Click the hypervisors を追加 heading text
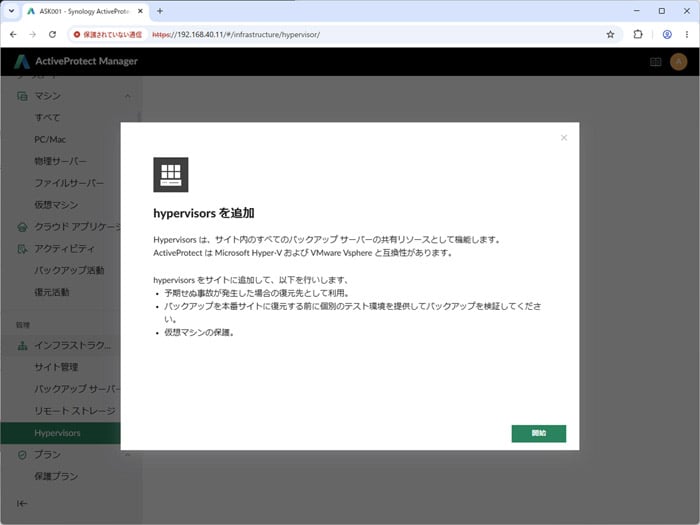Image resolution: width=700 pixels, height=525 pixels. pyautogui.click(x=204, y=213)
